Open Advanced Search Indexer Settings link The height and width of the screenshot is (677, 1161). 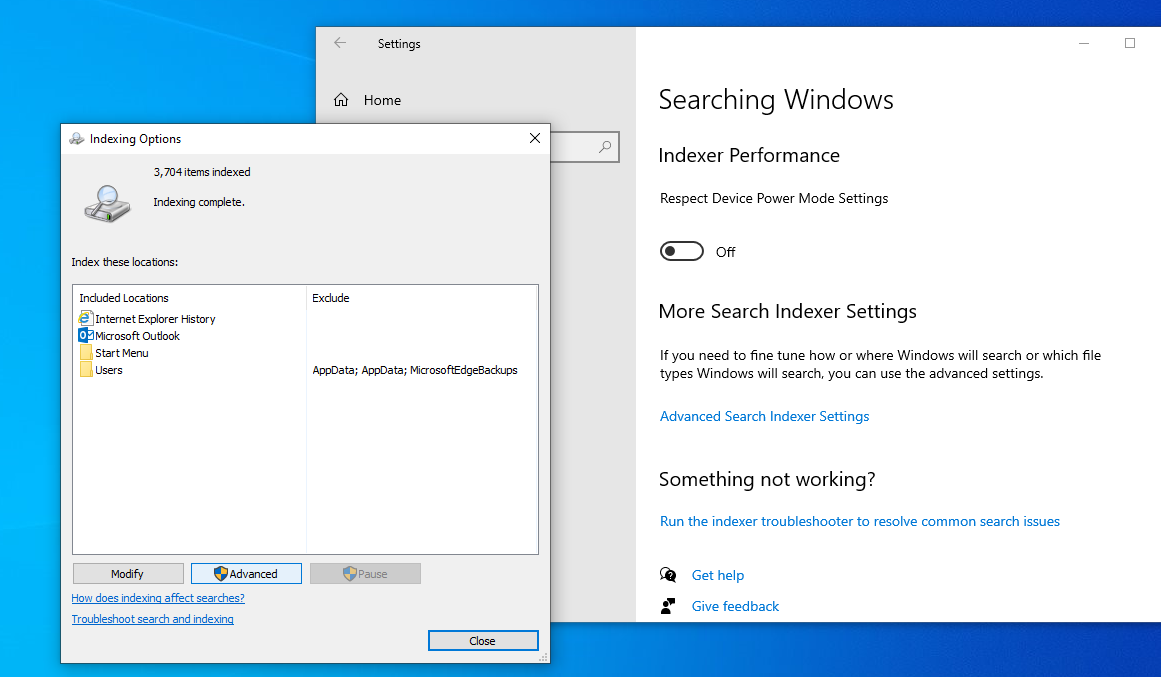click(x=764, y=416)
